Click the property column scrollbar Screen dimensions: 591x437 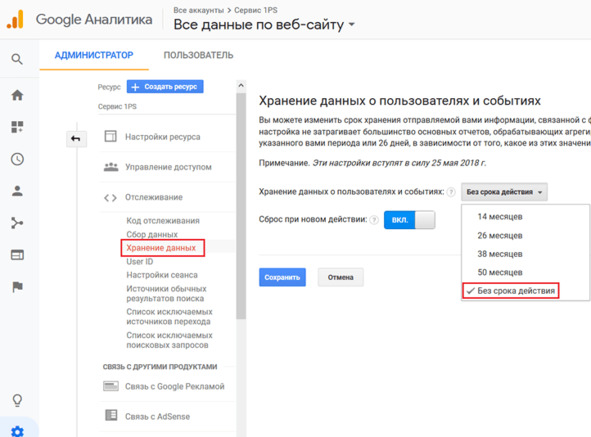tap(241, 205)
